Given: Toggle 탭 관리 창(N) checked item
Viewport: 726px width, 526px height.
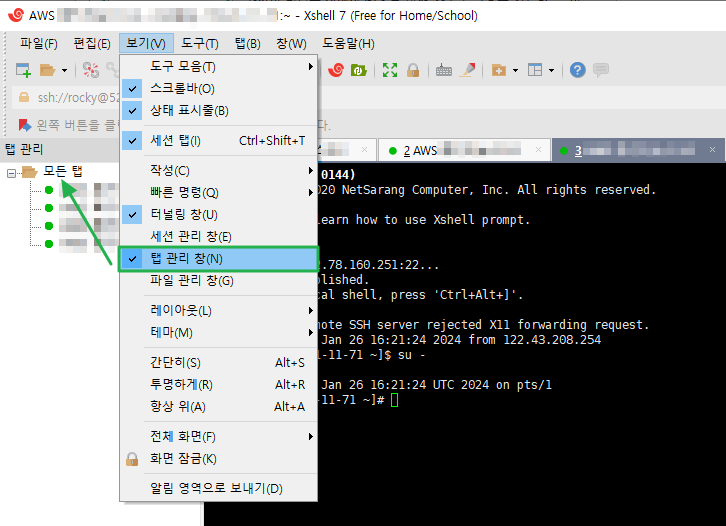Looking at the screenshot, I should (x=219, y=259).
